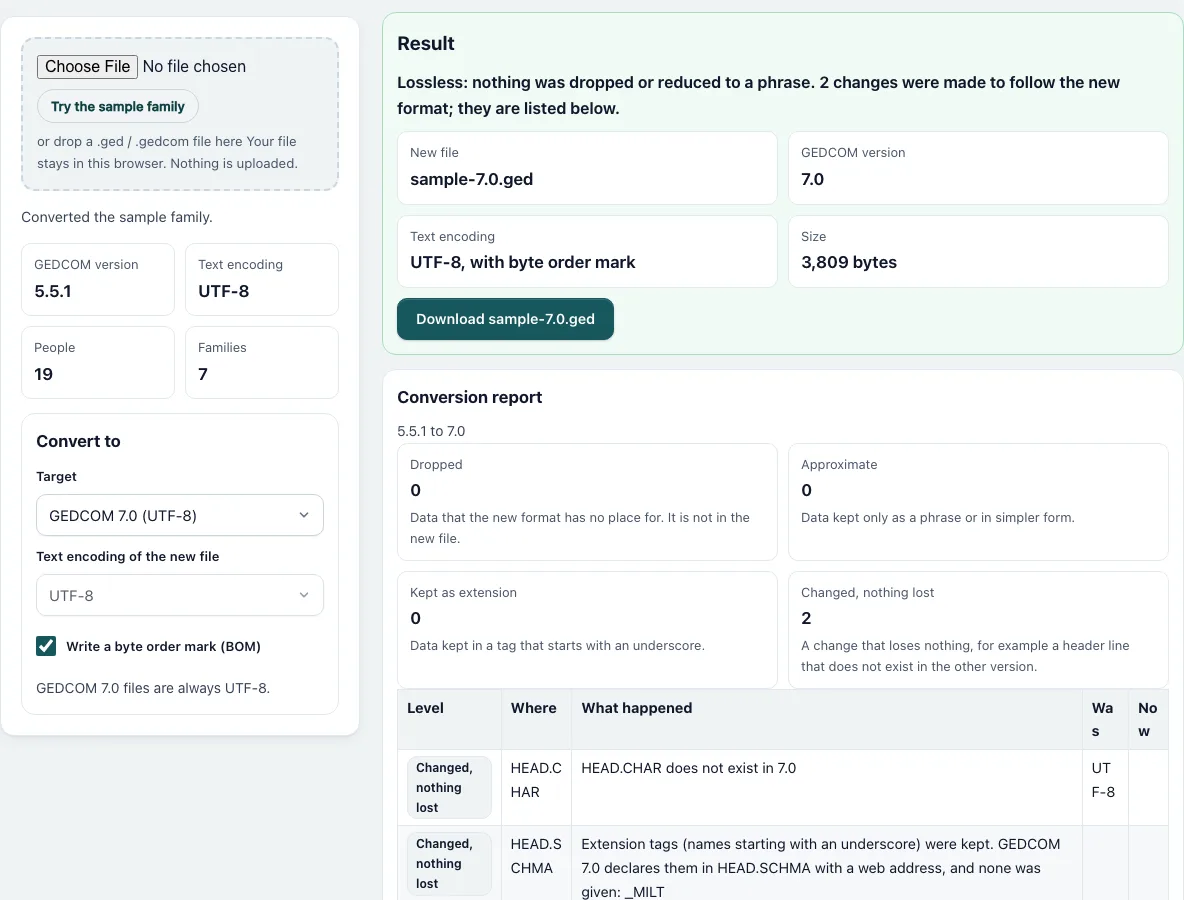Image resolution: width=1184 pixels, height=900 pixels.
Task: Click the 'Convert to' heading
Action: point(79,442)
